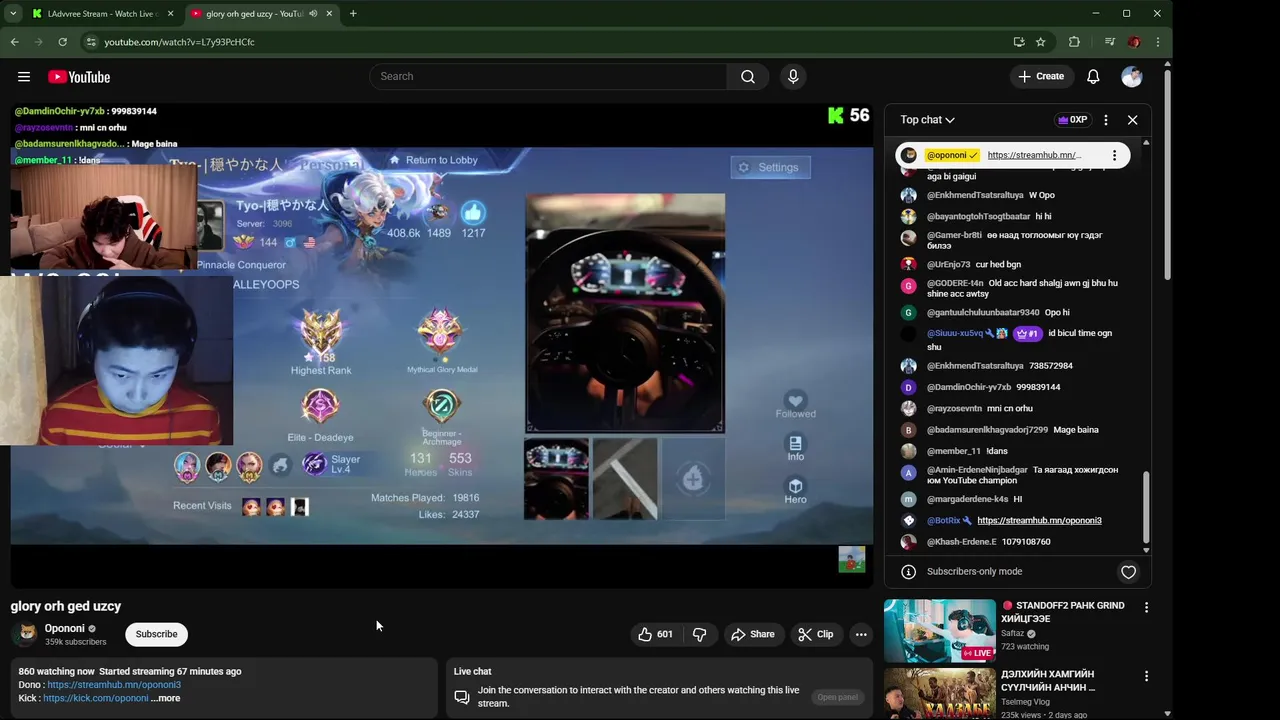The height and width of the screenshot is (720, 1280).
Task: Click the channel watermark in video corner
Action: click(851, 560)
